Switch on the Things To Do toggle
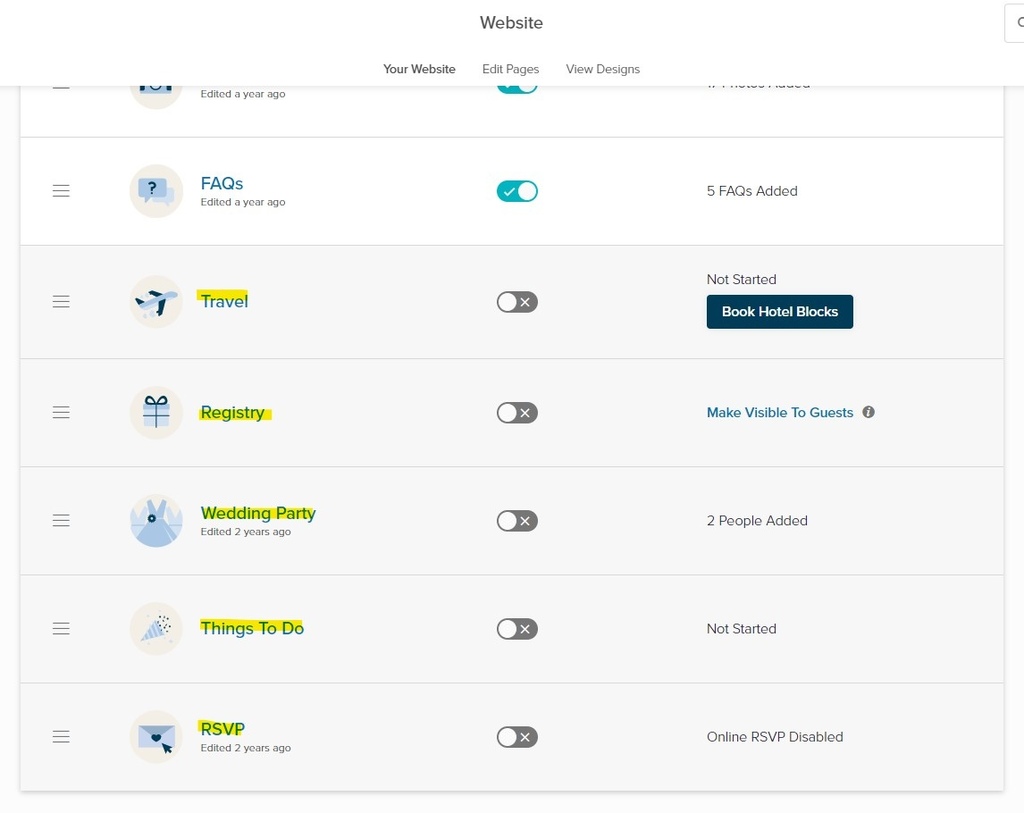The height and width of the screenshot is (813, 1024). click(x=517, y=629)
